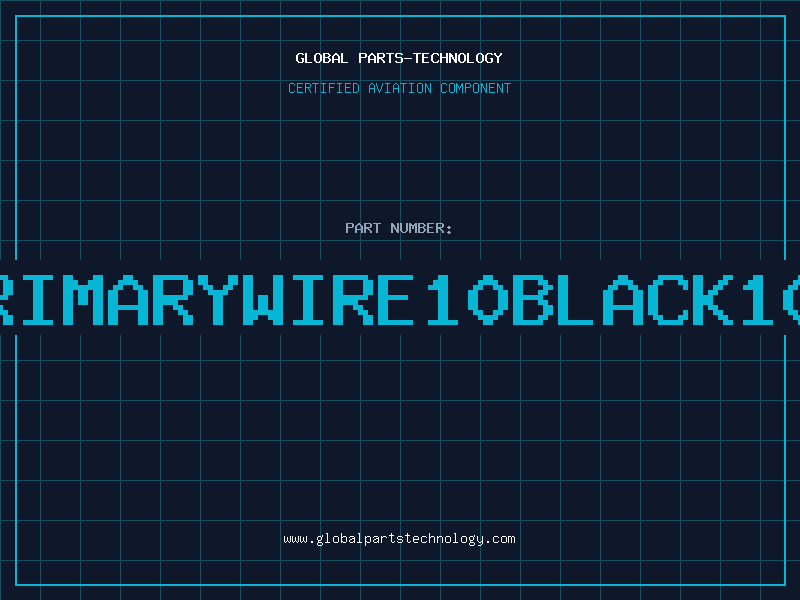Select the CERTIFIED AVIATION COMPONENT subtitle
The image size is (800, 600).
(x=399, y=88)
